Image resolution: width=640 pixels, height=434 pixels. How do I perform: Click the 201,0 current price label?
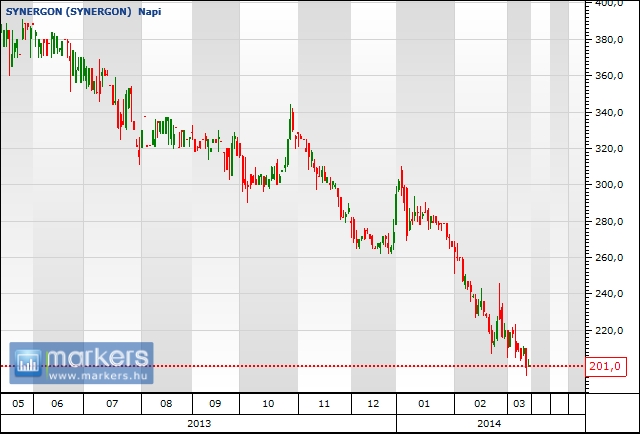point(606,366)
